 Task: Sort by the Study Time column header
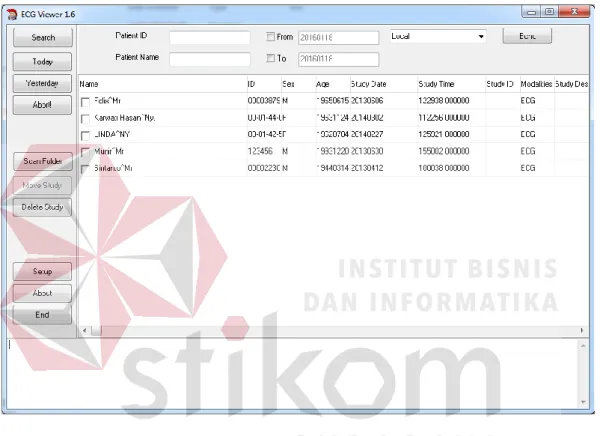tap(451, 84)
